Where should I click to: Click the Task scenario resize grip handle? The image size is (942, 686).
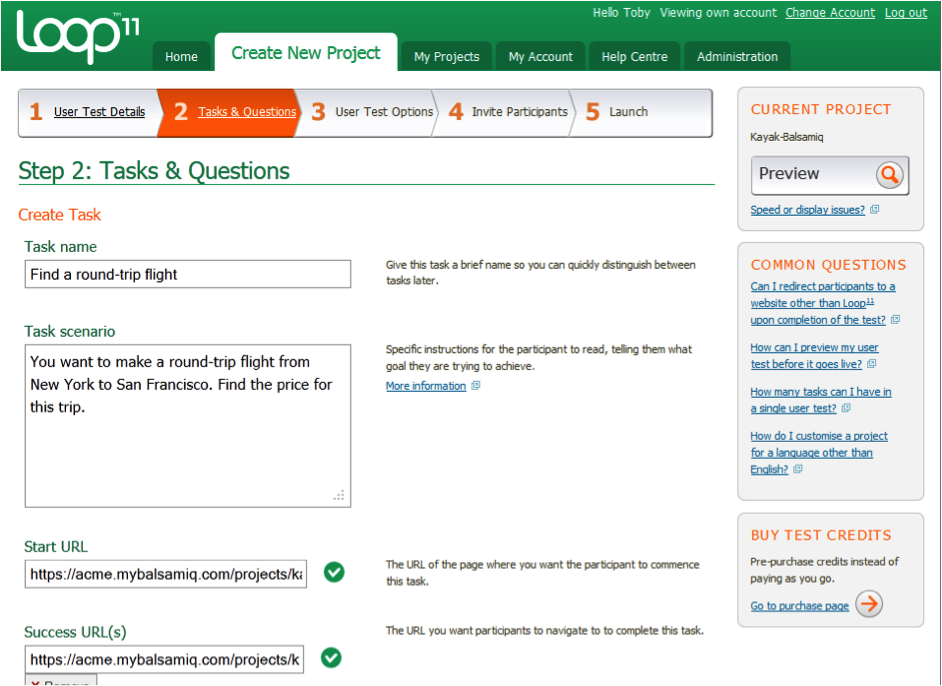(339, 496)
